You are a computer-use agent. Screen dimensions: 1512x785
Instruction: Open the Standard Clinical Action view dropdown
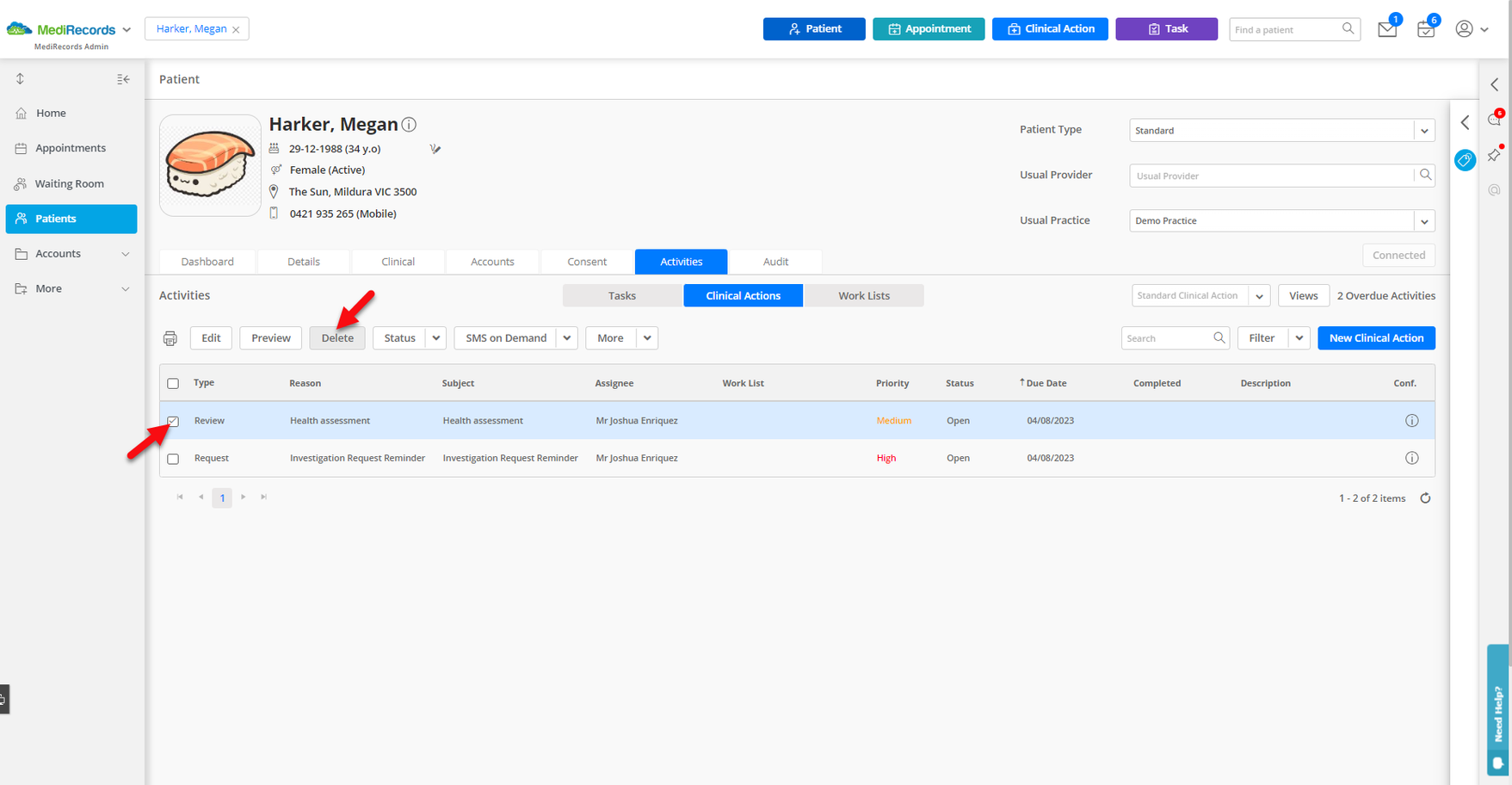[x=1259, y=296]
